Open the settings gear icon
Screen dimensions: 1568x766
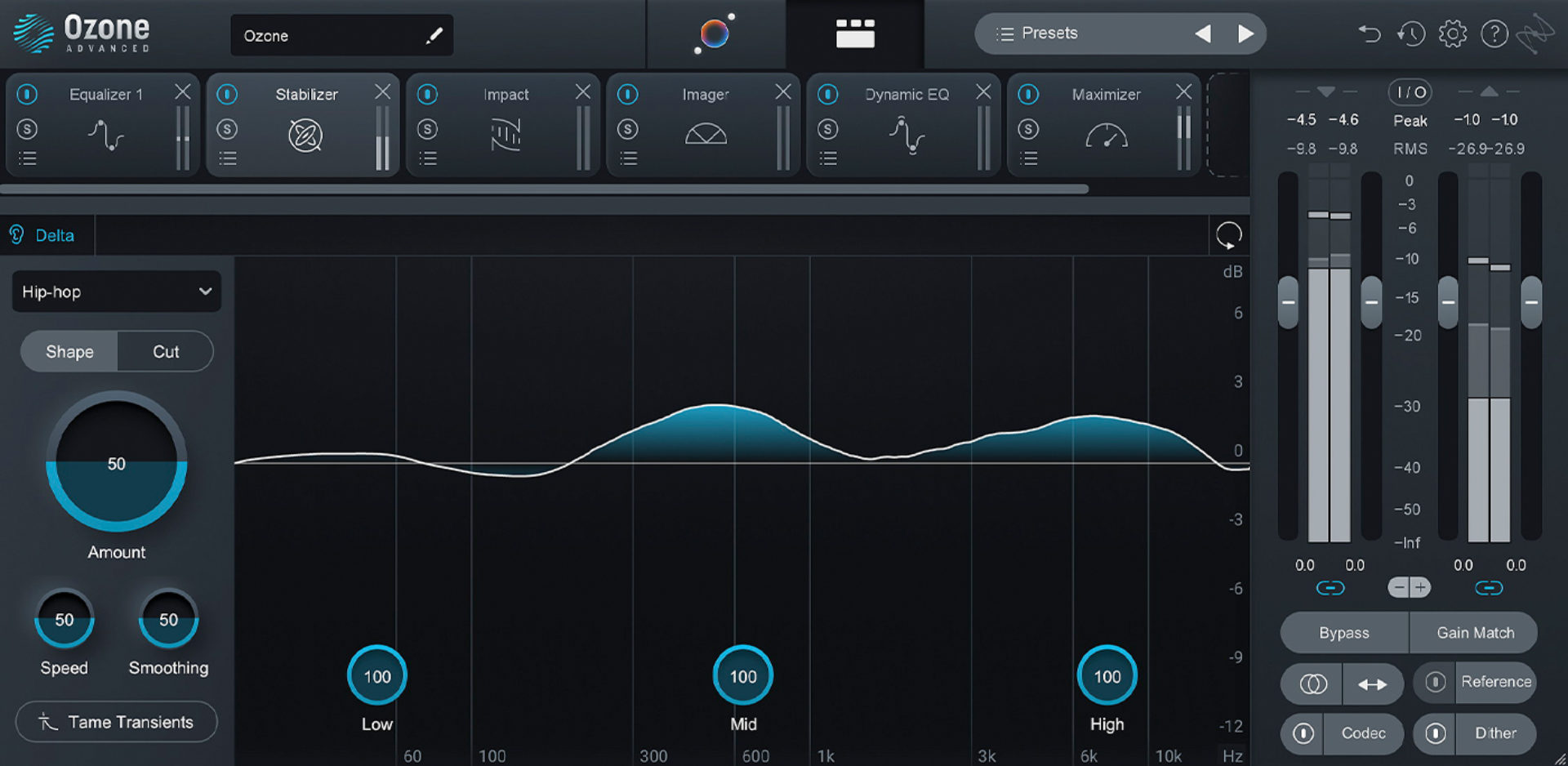click(x=1453, y=33)
